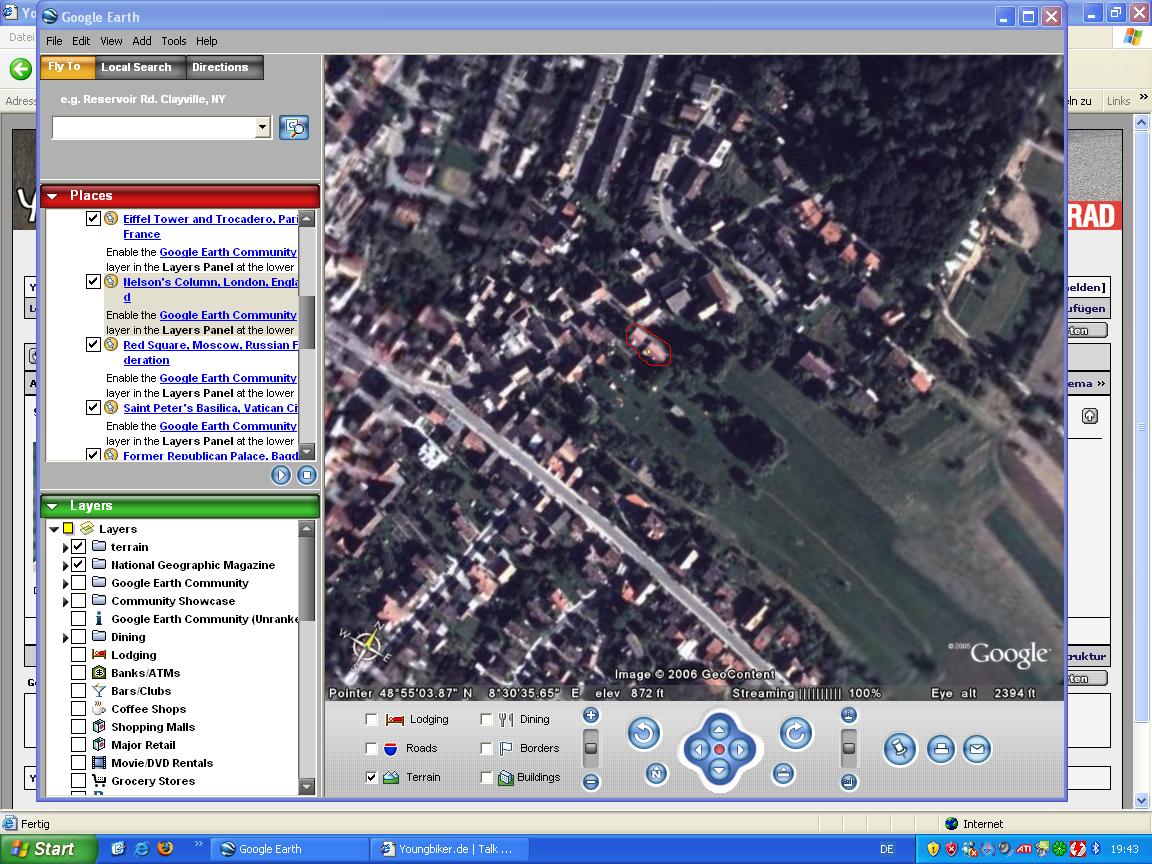Expand the terrain layer folder

(65, 547)
